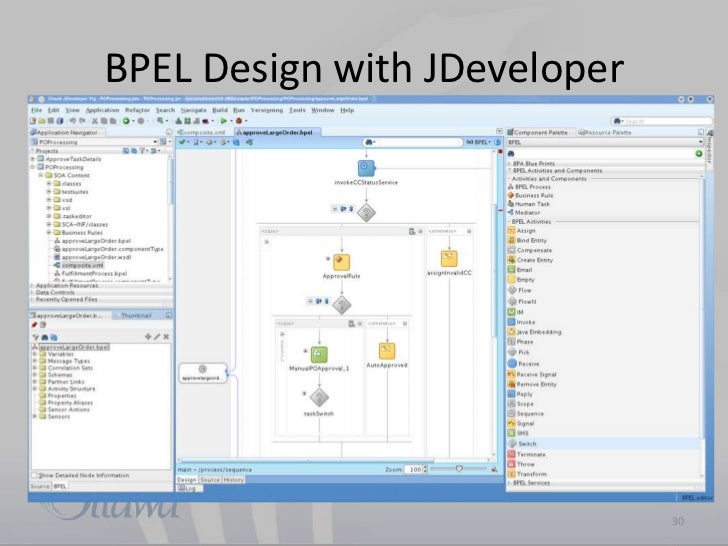728x546 pixels.
Task: Expand the Partner Links node in structure pane
Action: click(x=35, y=382)
